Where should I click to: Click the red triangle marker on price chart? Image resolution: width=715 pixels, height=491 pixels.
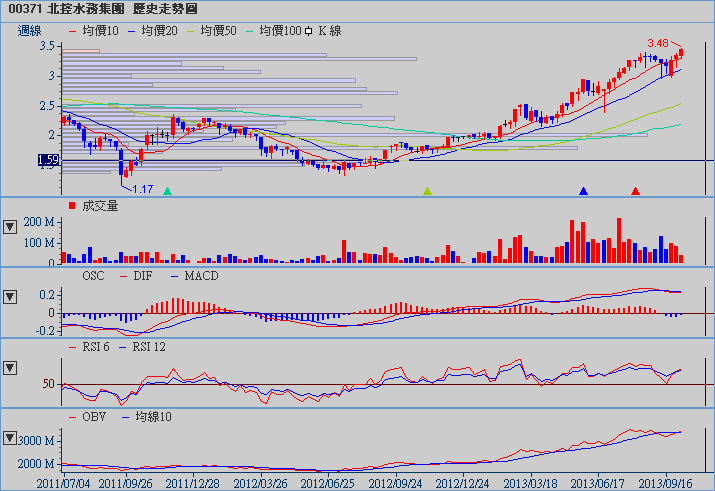click(x=635, y=190)
